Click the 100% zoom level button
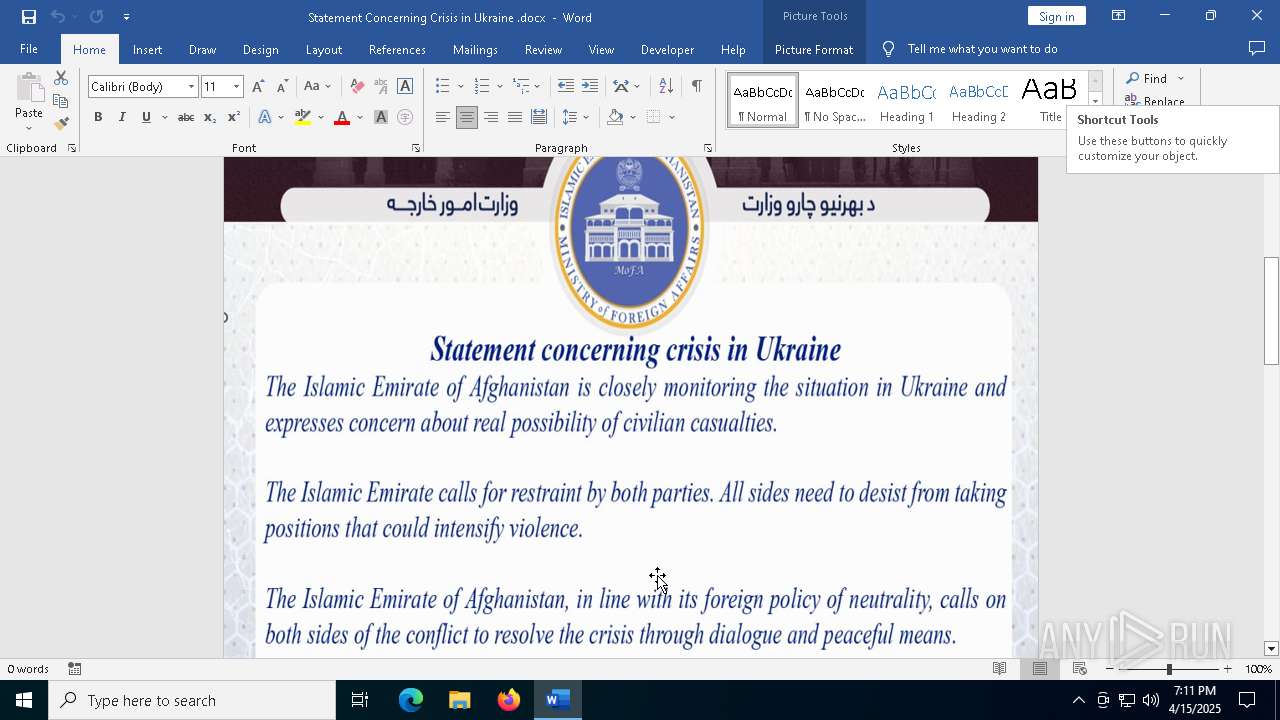This screenshot has height=720, width=1280. 1258,669
